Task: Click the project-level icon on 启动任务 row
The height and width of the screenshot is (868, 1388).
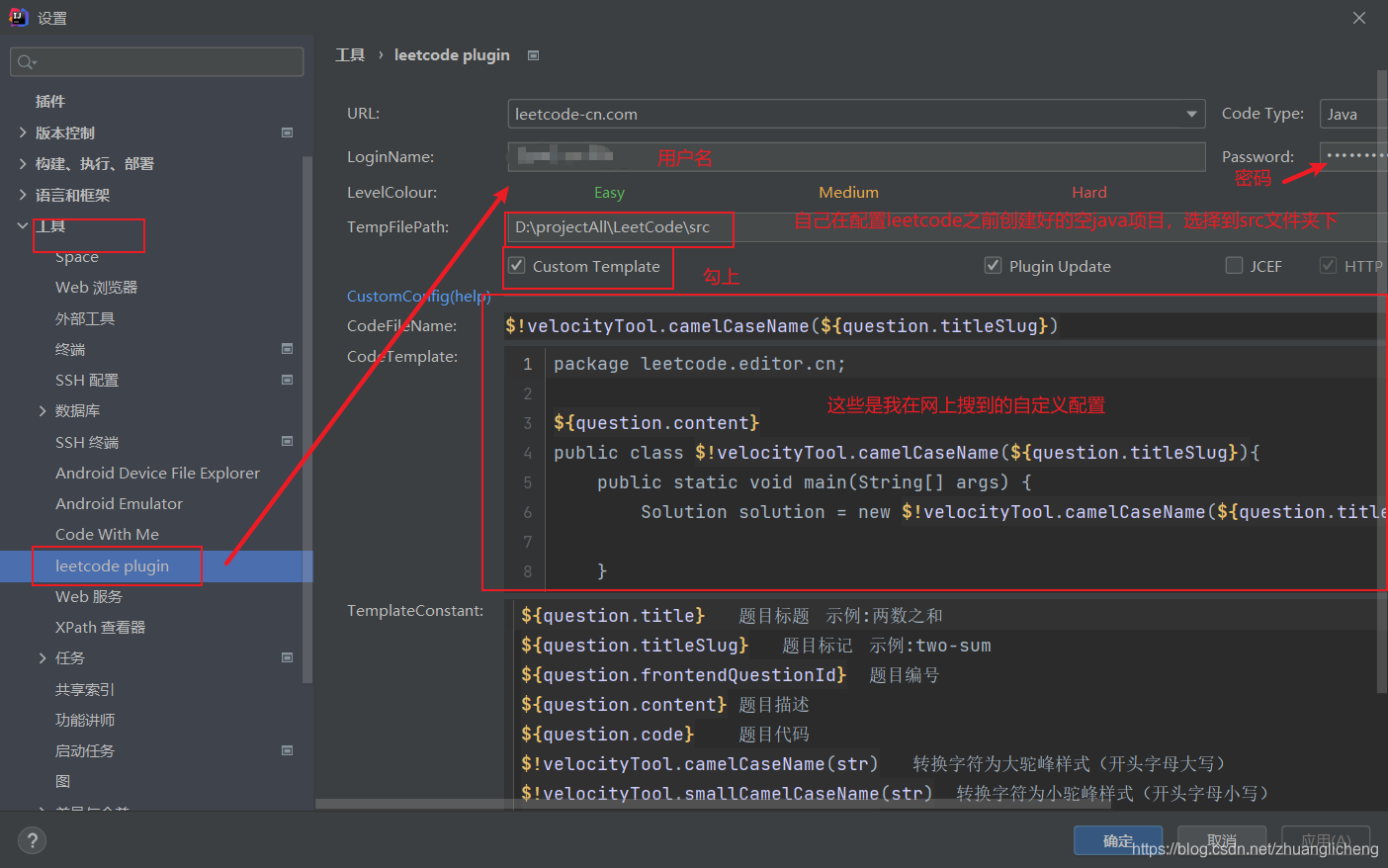Action: (x=288, y=750)
